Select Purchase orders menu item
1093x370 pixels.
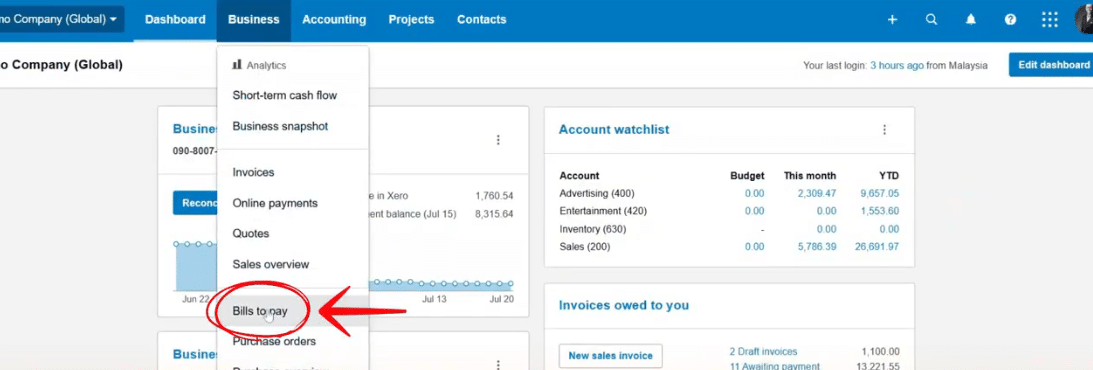click(293, 341)
